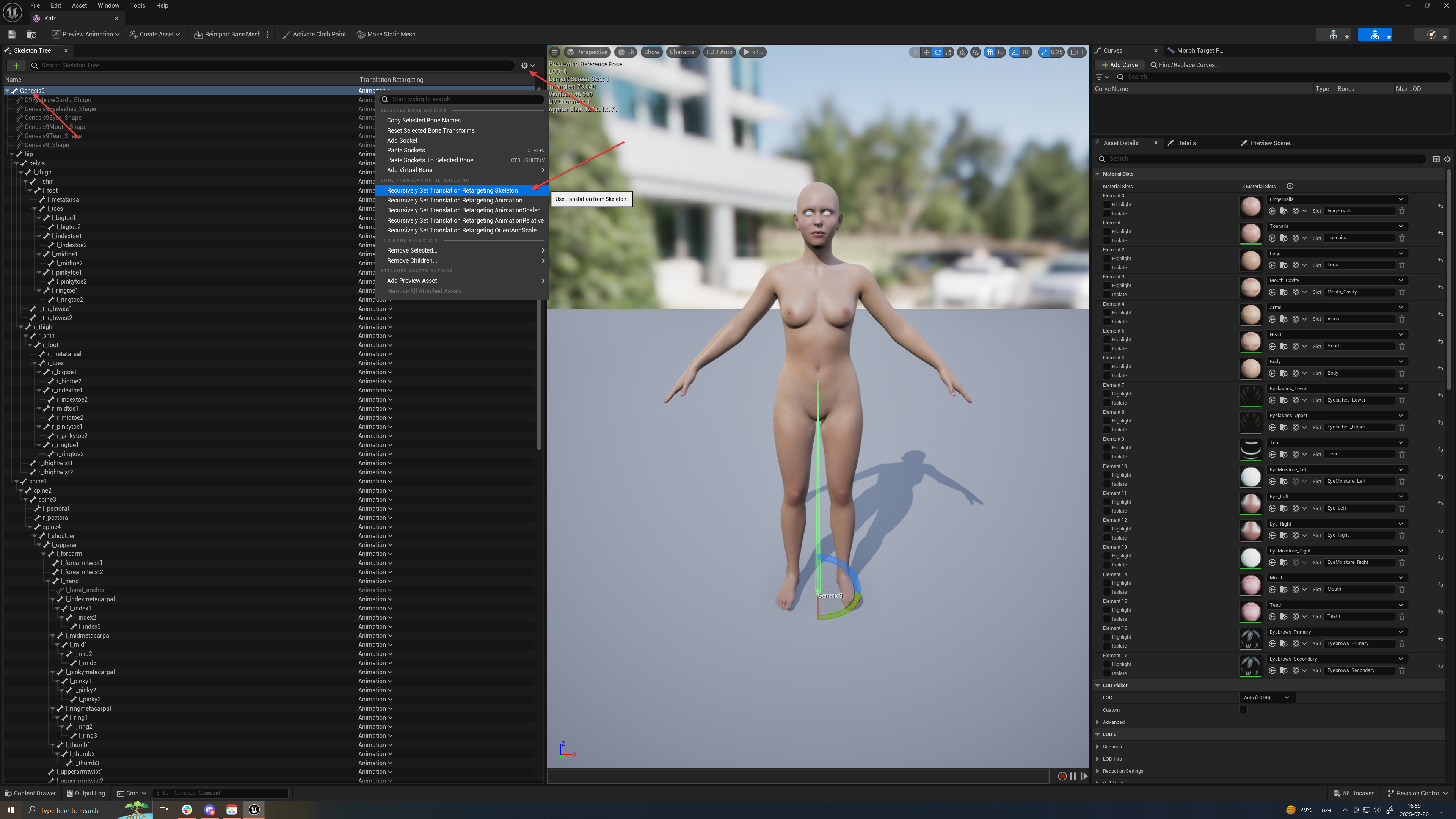Click the Head material thumbnail
The image size is (1456, 819).
click(x=1250, y=341)
